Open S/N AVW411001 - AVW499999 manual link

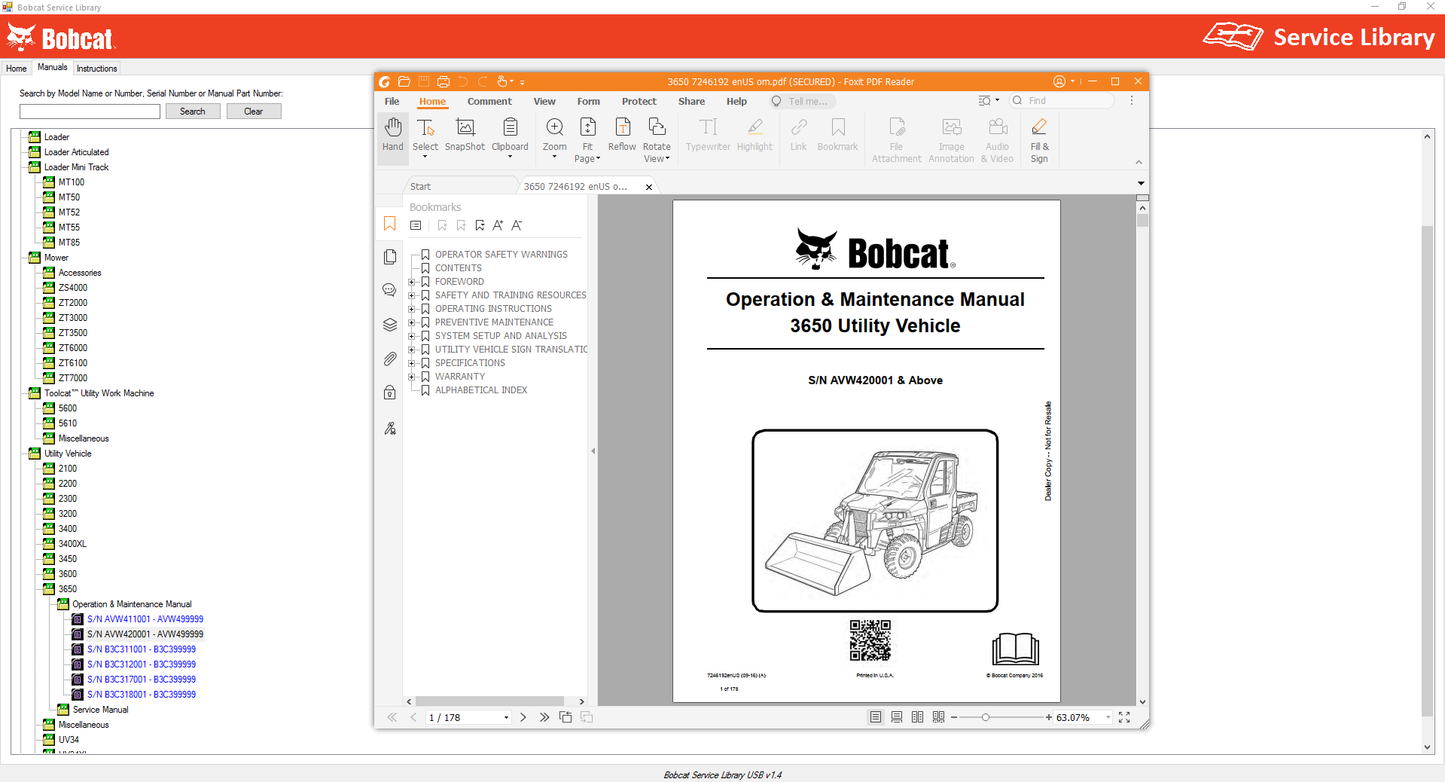pos(145,619)
